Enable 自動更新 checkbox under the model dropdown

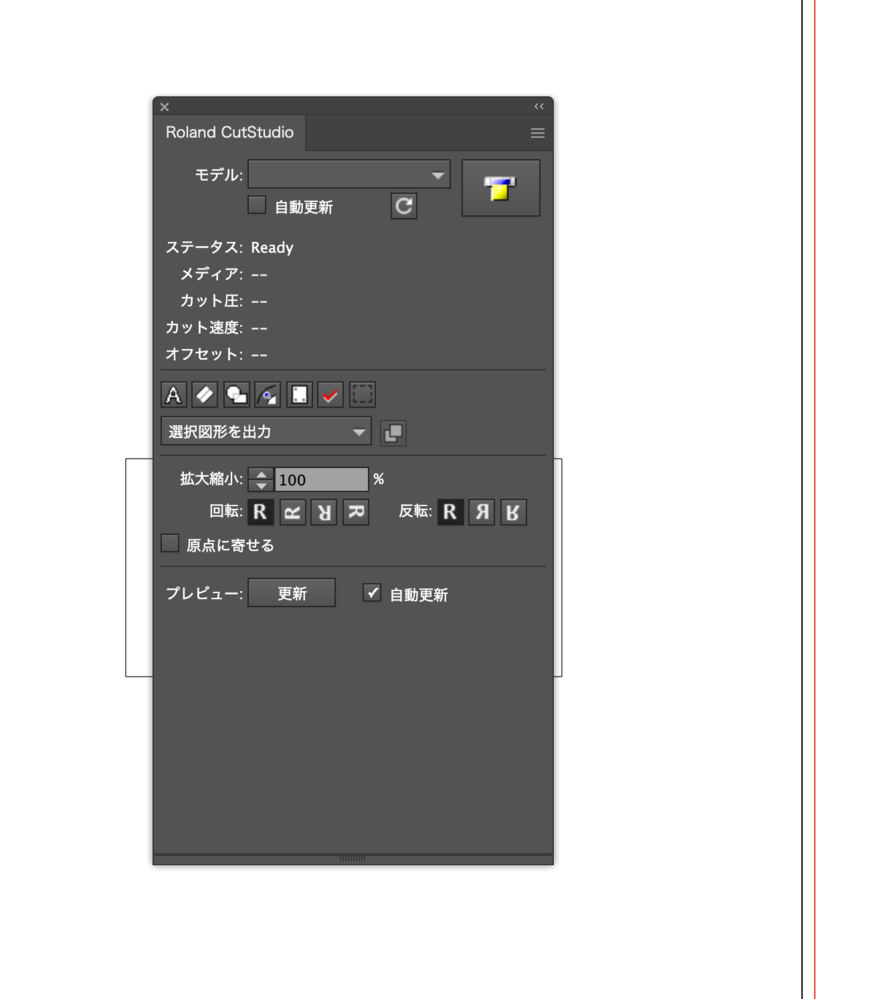pyautogui.click(x=257, y=206)
